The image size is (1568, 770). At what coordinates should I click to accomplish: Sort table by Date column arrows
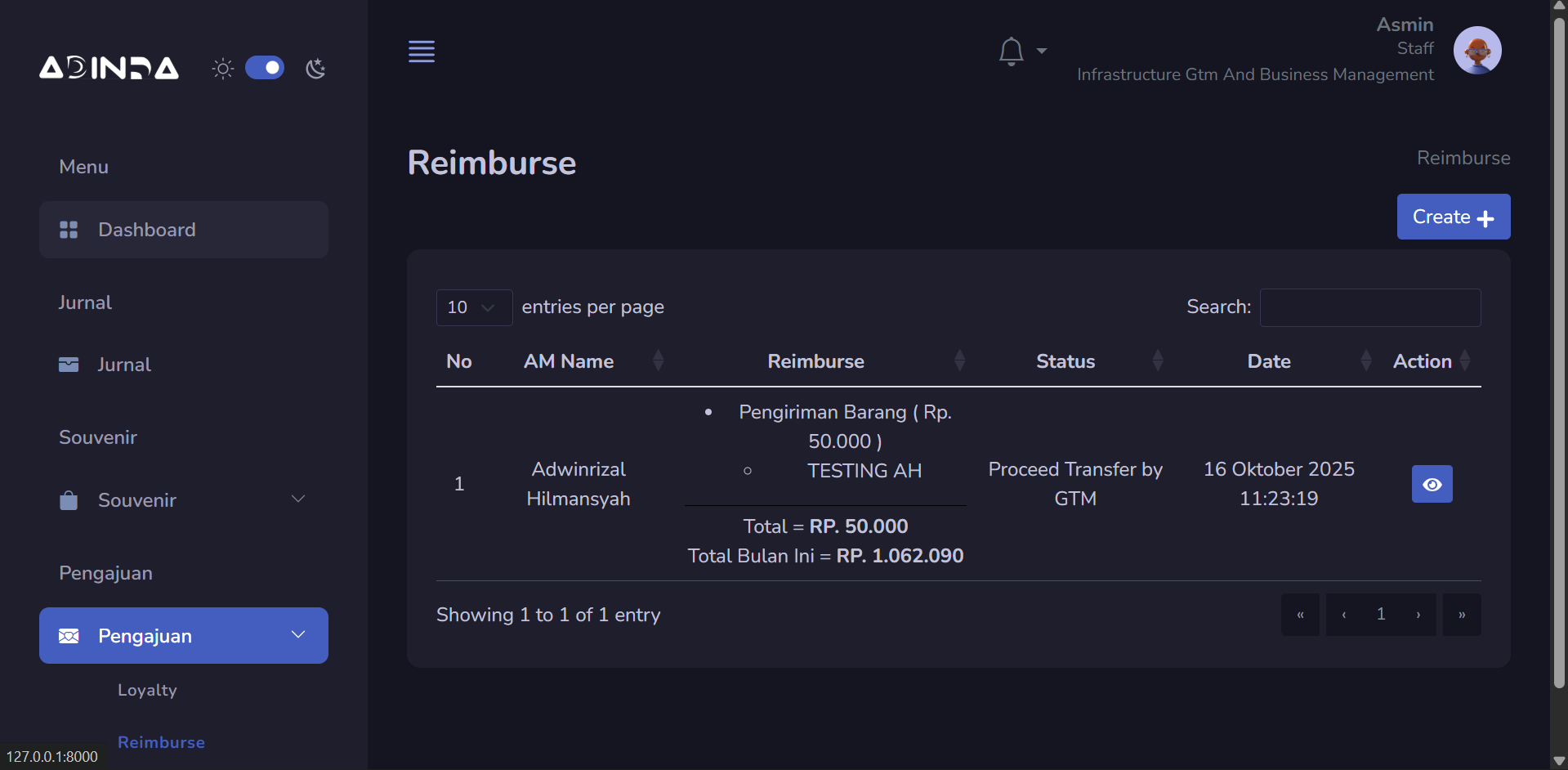pos(1365,360)
